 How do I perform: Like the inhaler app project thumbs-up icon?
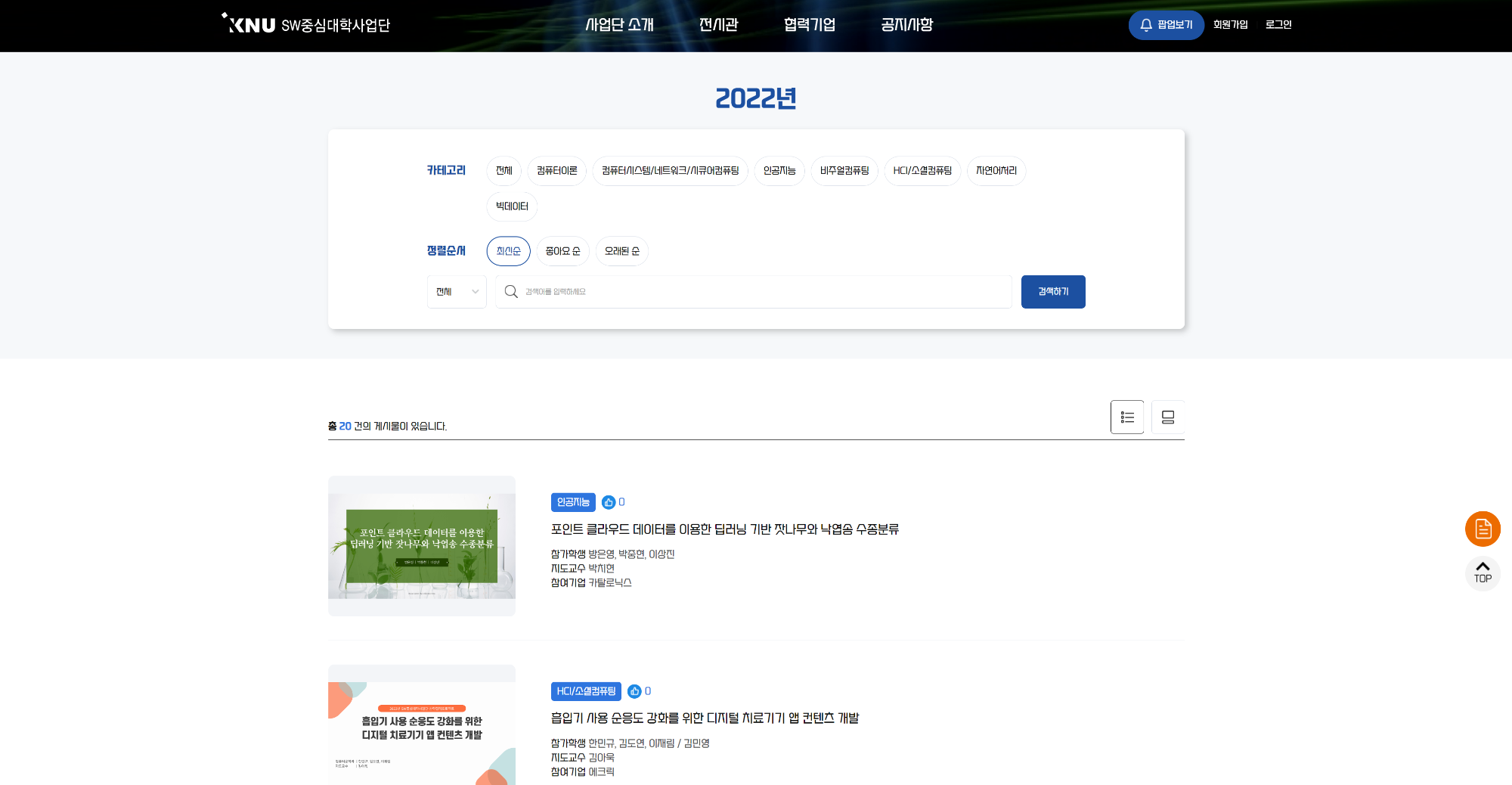pyautogui.click(x=634, y=691)
